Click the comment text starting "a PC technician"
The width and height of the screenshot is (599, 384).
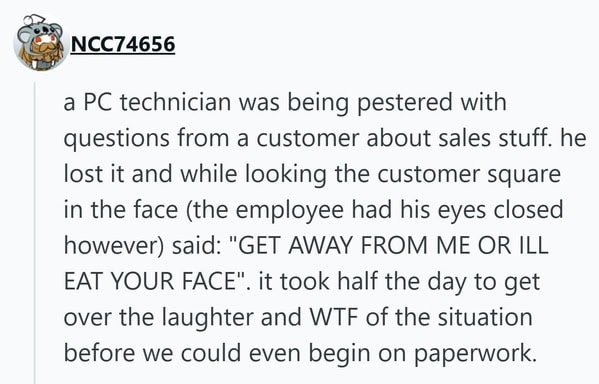coord(325,228)
